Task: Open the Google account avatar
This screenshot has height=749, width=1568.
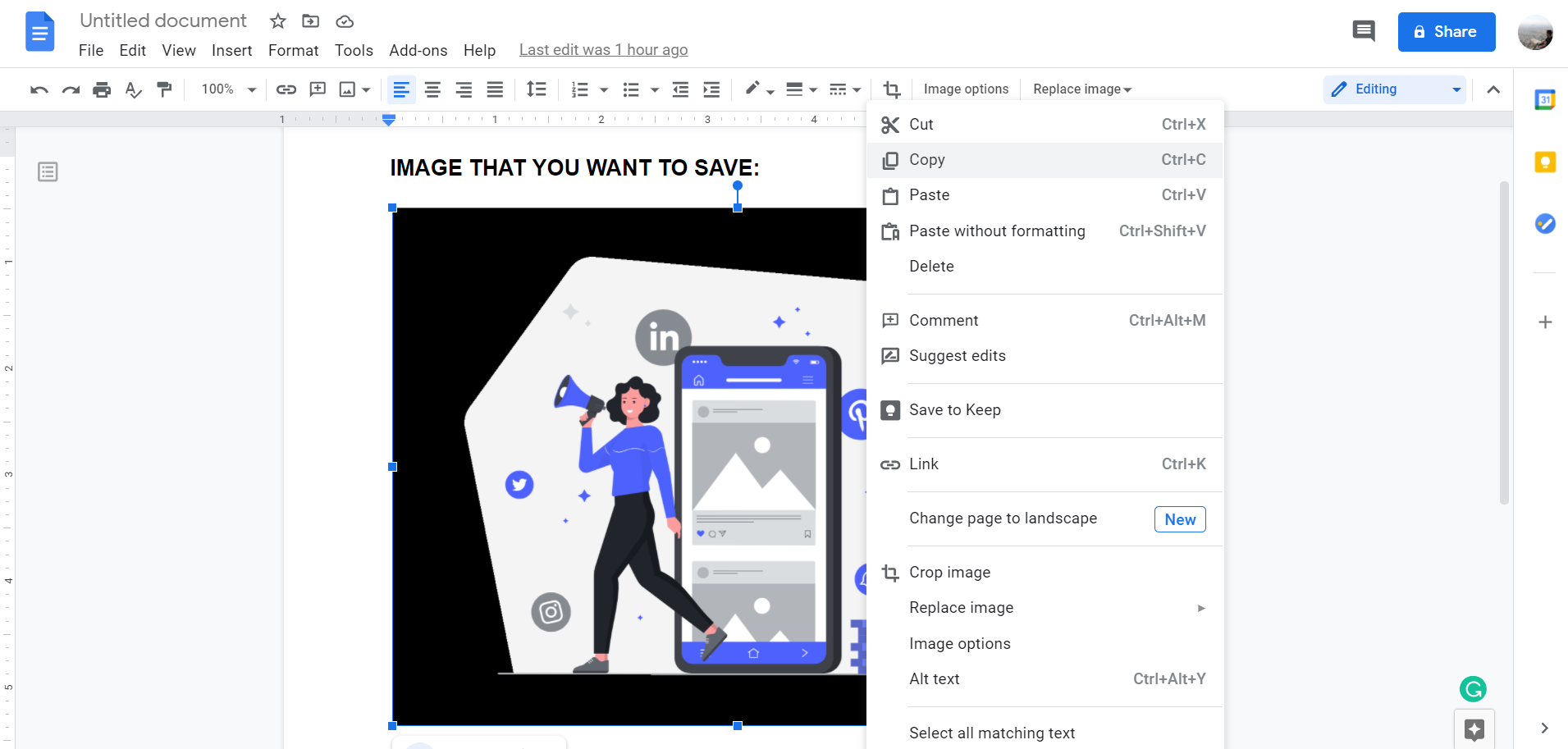Action: [x=1535, y=32]
